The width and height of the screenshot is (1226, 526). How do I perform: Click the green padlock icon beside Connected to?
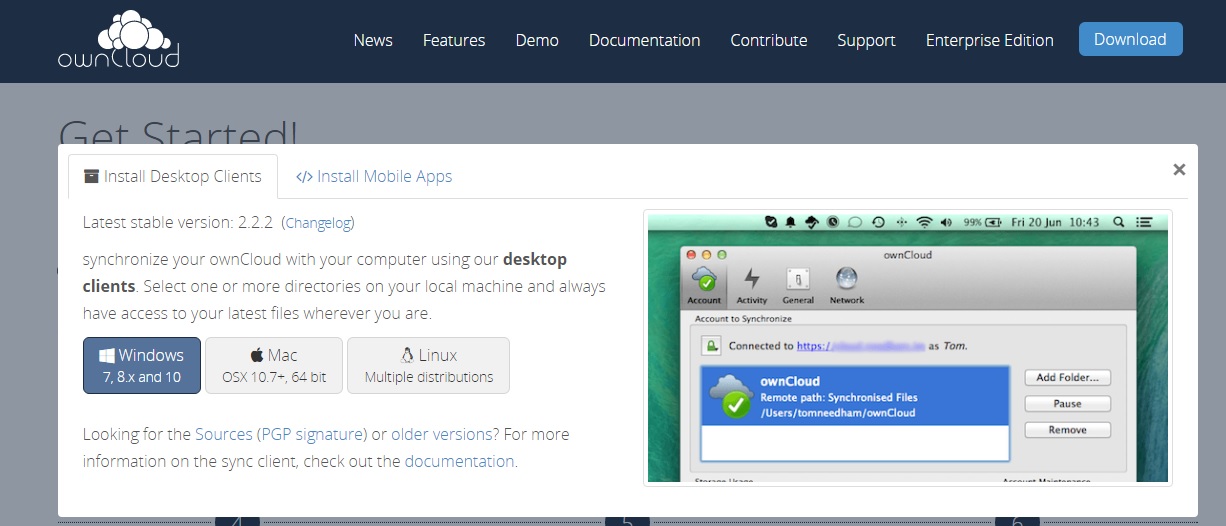click(711, 346)
